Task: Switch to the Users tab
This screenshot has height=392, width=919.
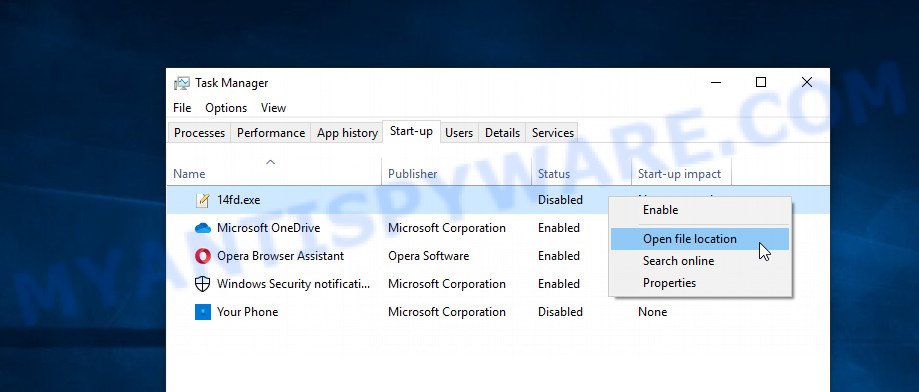Action: coord(459,133)
